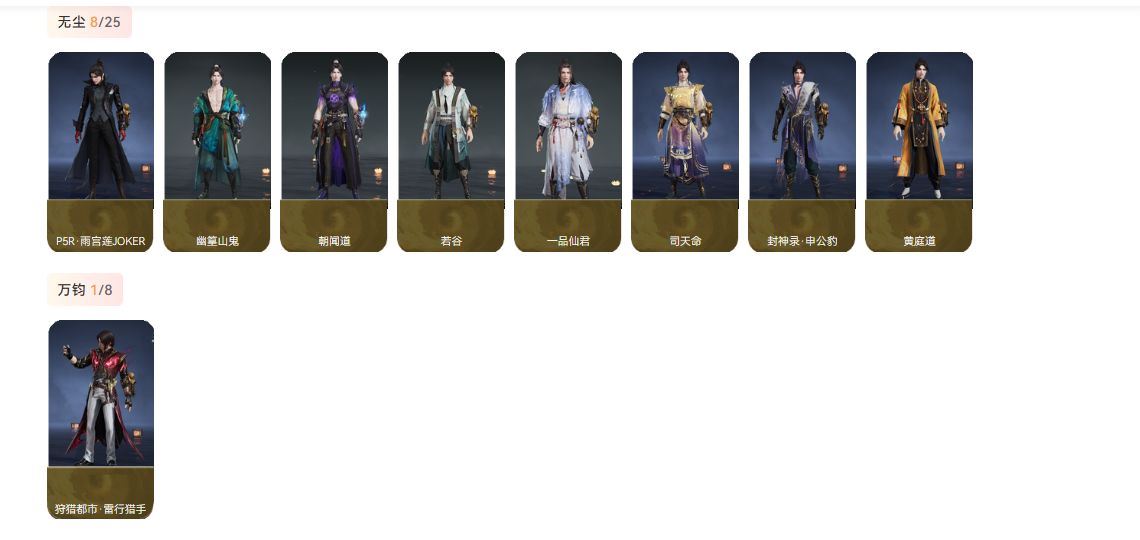Click the 司天命 name caption
This screenshot has width=1140, height=540.
[685, 241]
